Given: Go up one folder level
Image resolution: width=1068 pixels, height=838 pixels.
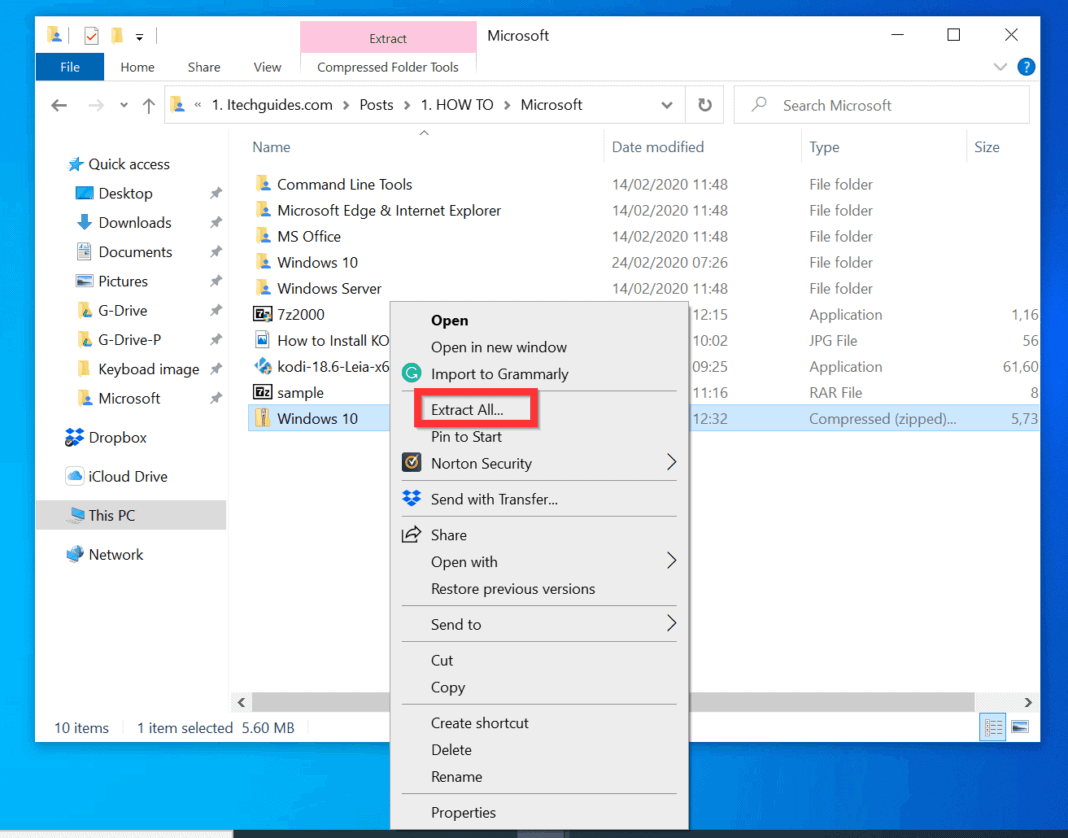Looking at the screenshot, I should click(148, 105).
